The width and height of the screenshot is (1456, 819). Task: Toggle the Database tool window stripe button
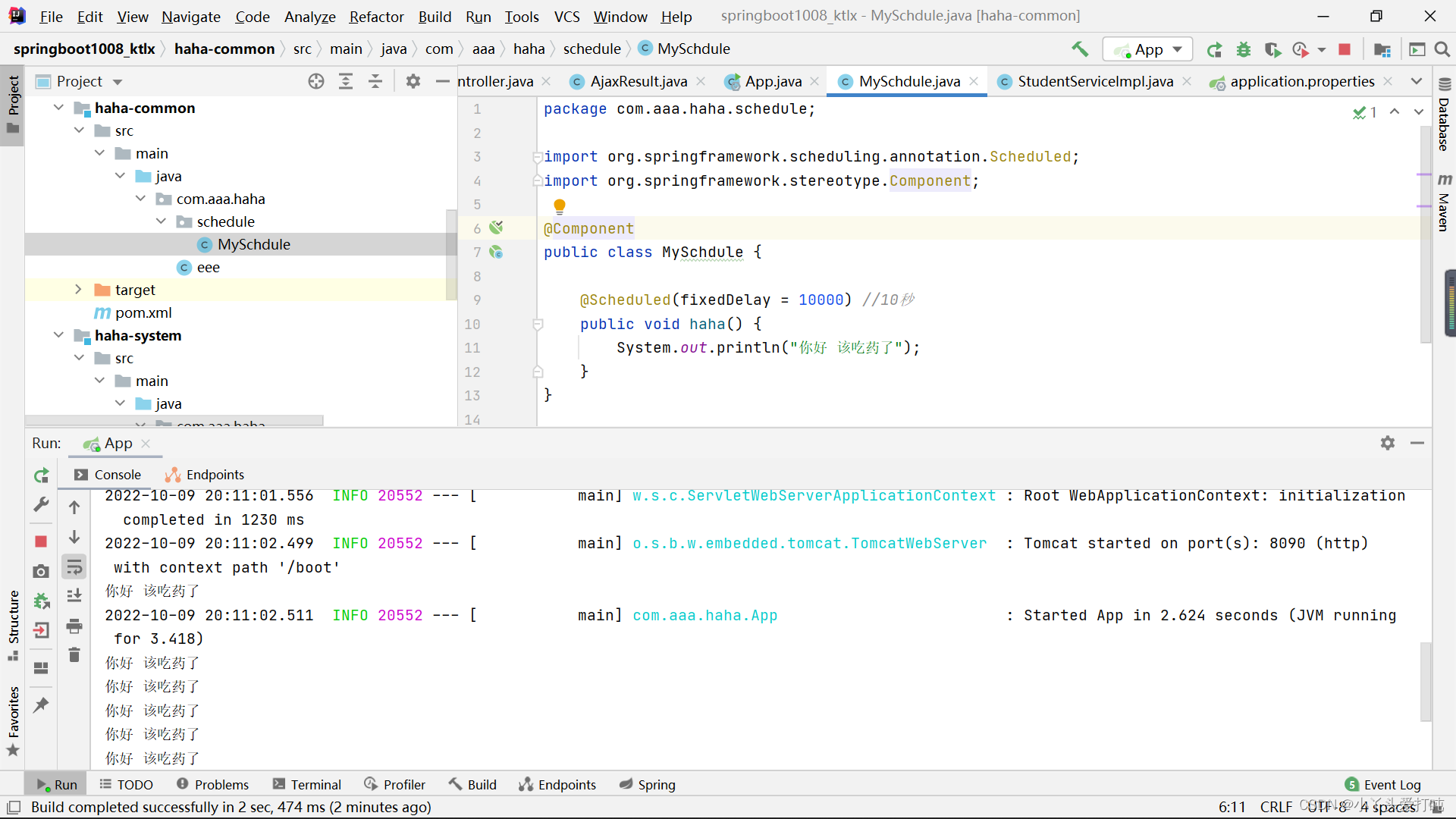(x=1444, y=115)
